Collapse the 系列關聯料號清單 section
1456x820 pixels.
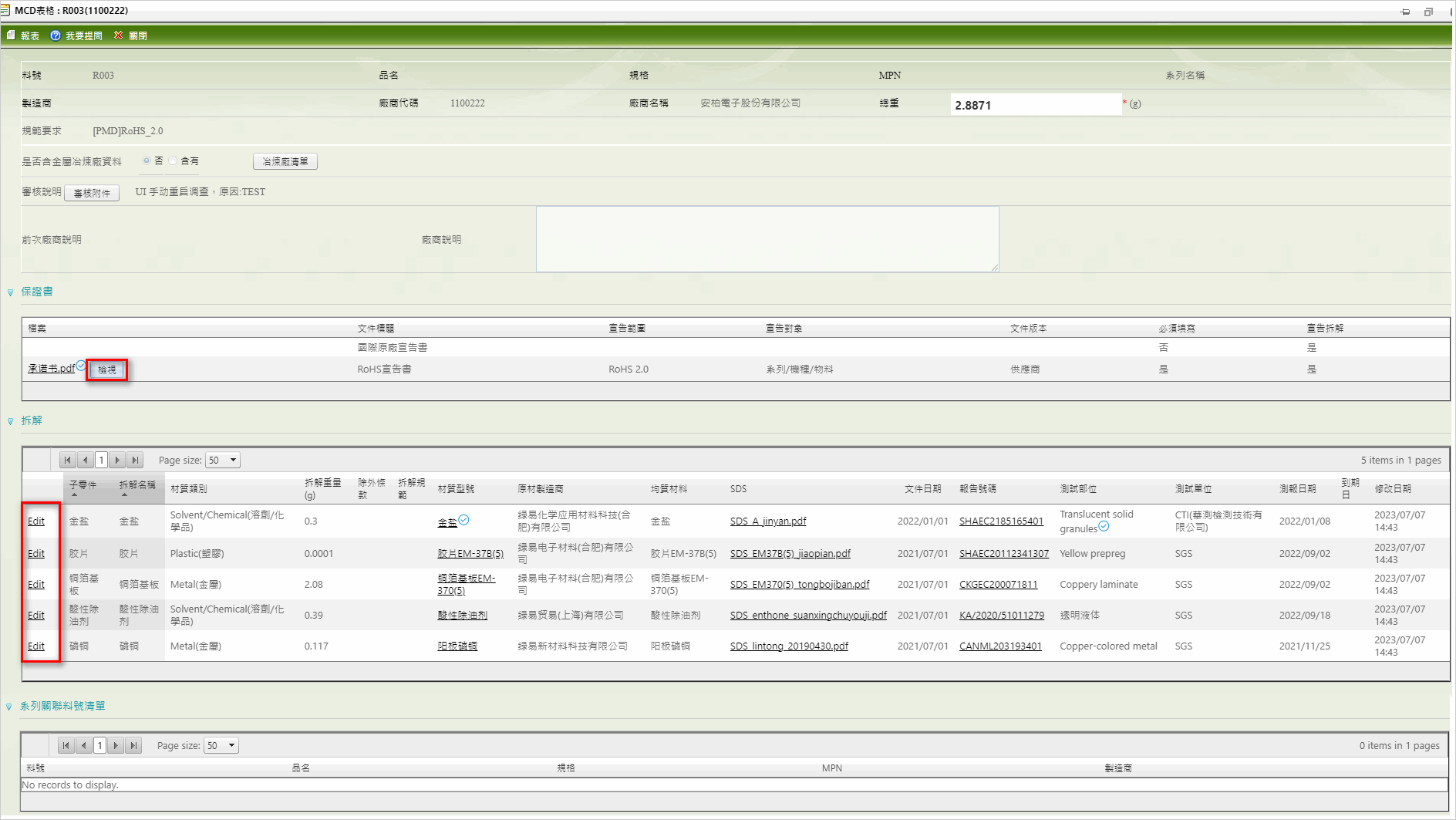tap(9, 707)
